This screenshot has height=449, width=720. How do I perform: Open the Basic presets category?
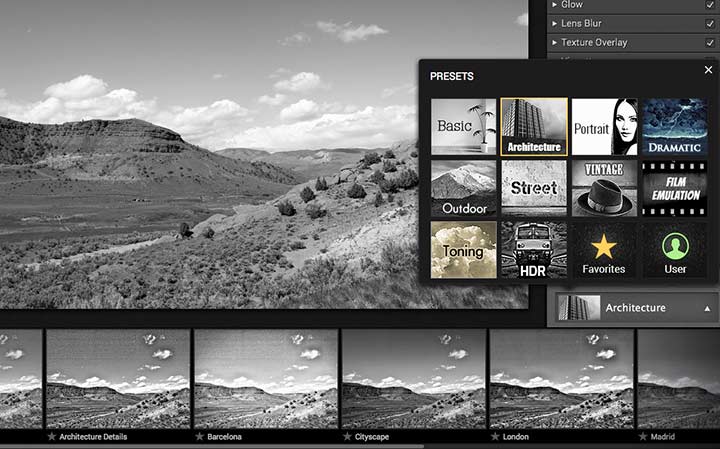pos(463,127)
